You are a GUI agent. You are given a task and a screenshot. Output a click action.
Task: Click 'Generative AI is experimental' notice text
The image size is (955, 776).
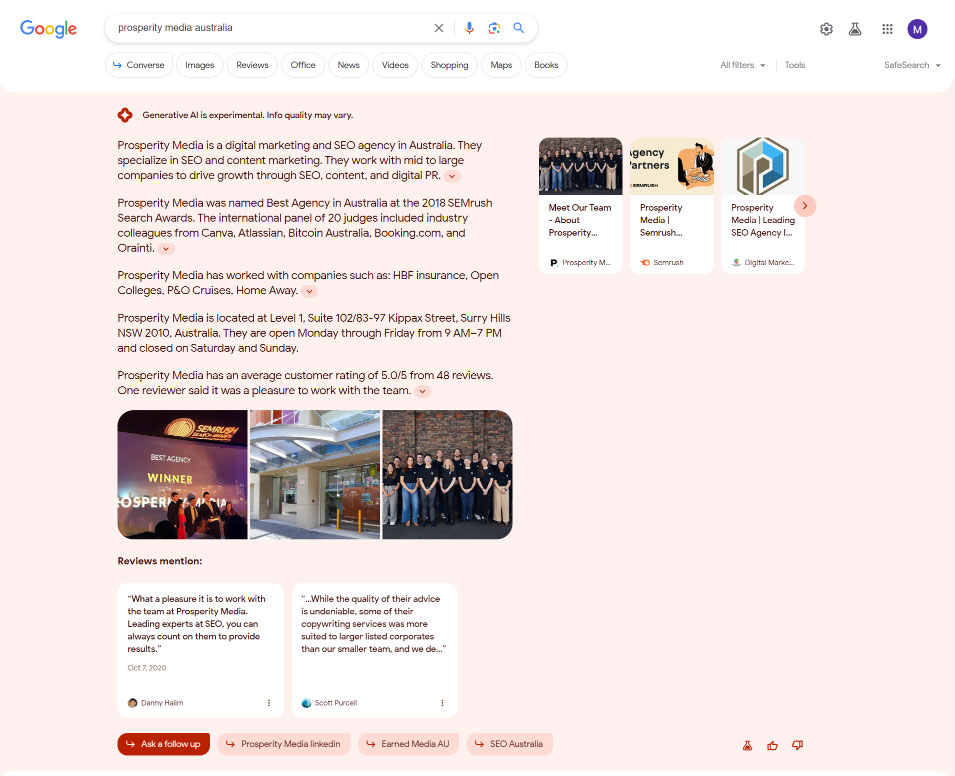click(x=247, y=115)
